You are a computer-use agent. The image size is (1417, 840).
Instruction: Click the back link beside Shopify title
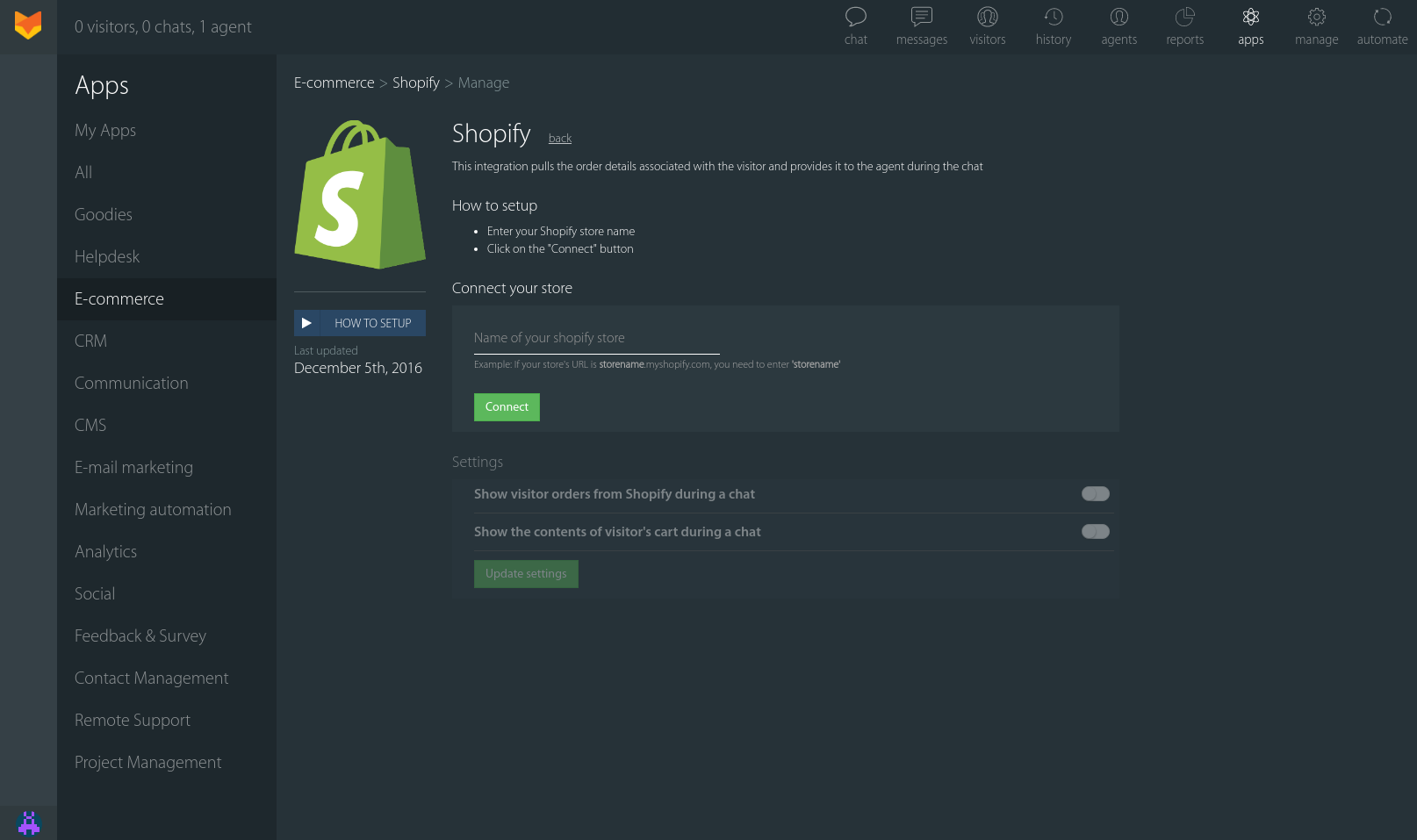click(559, 139)
